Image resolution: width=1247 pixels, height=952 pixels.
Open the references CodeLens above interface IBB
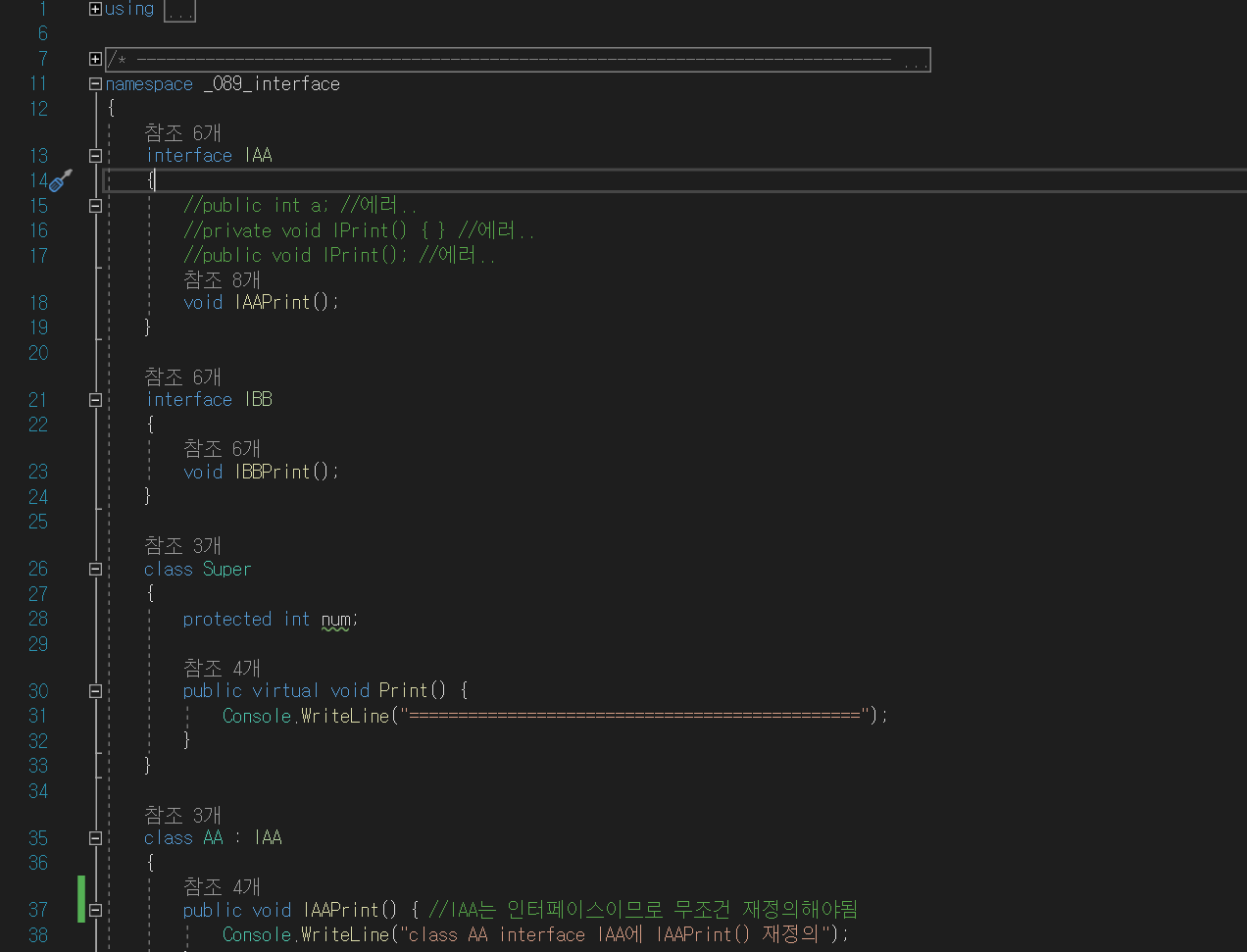pos(182,376)
